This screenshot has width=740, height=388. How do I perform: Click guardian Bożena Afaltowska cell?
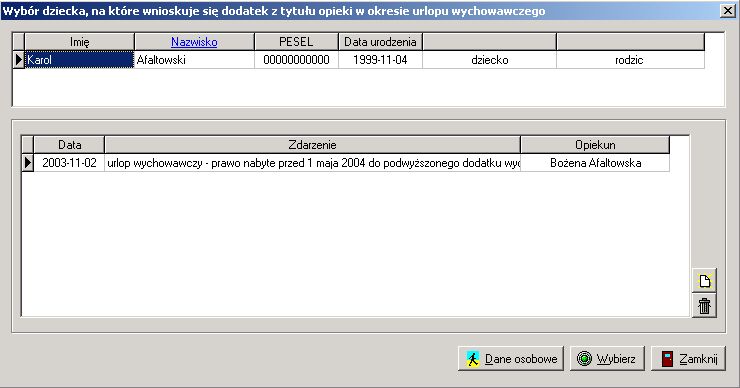(595, 162)
